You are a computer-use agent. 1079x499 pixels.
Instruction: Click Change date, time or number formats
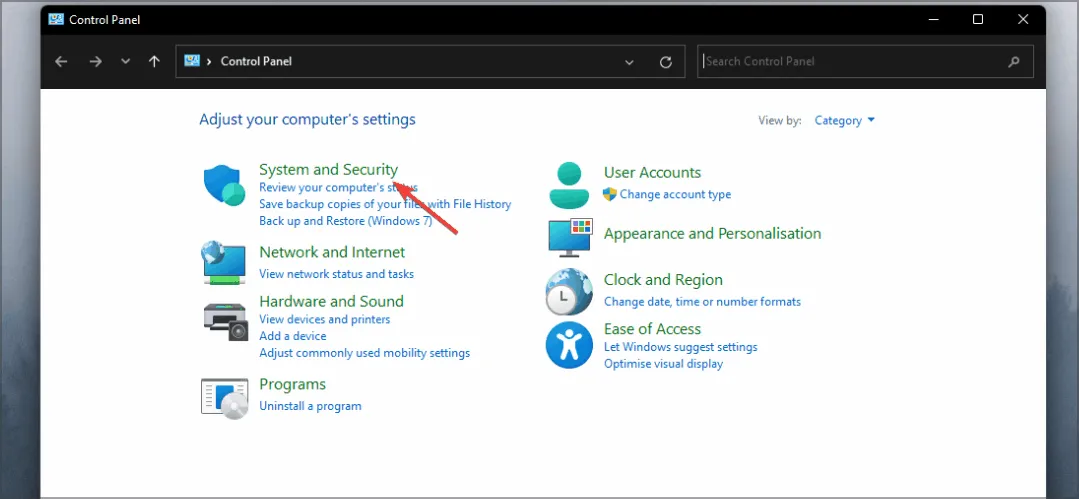(702, 301)
